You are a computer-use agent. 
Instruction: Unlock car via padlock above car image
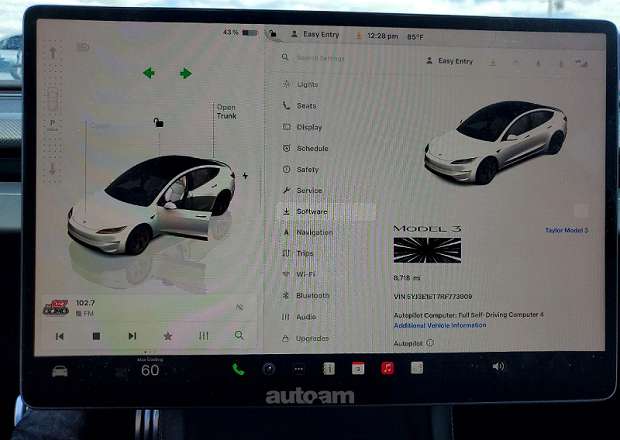[x=159, y=123]
